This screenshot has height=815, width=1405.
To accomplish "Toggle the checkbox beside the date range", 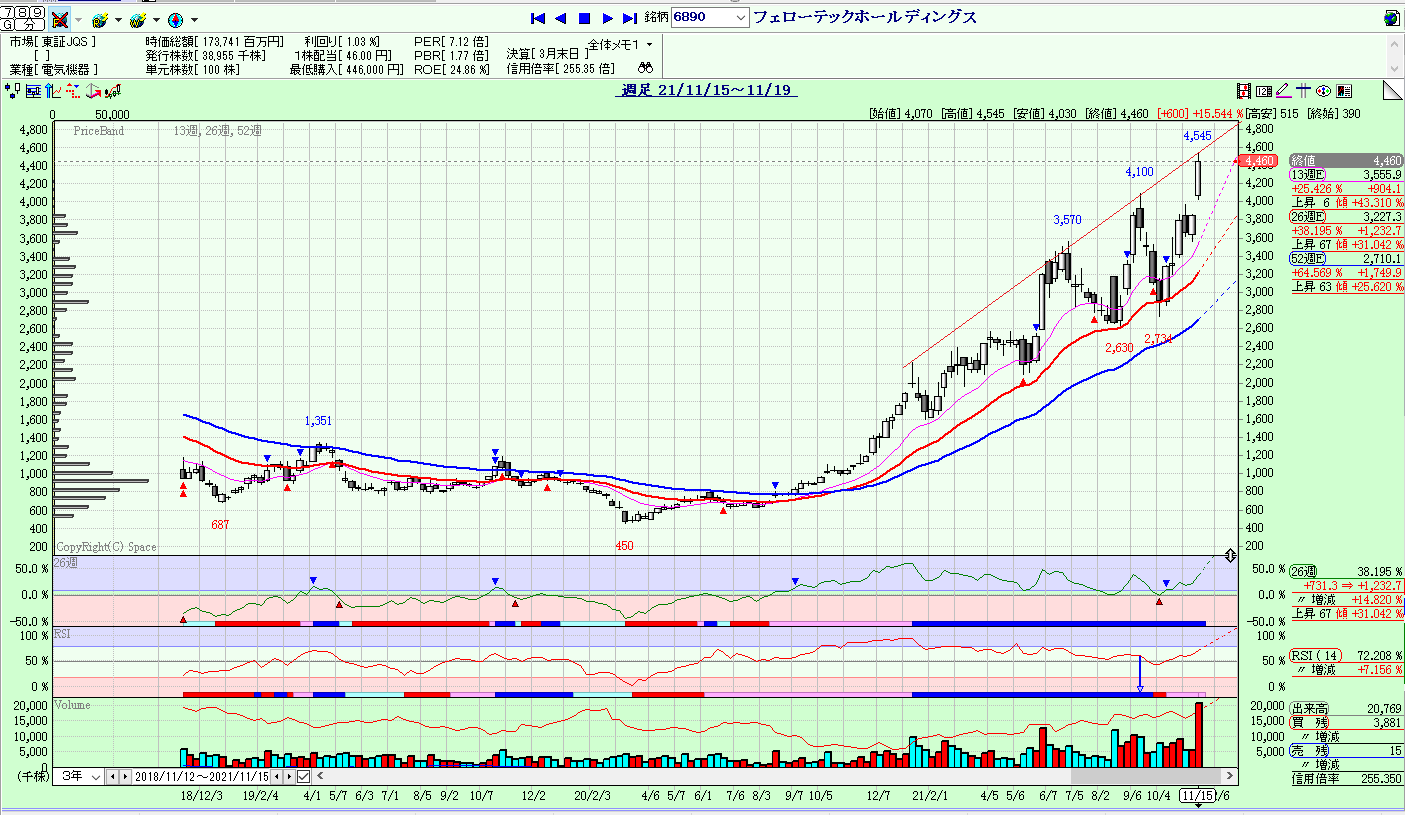I will (x=303, y=776).
